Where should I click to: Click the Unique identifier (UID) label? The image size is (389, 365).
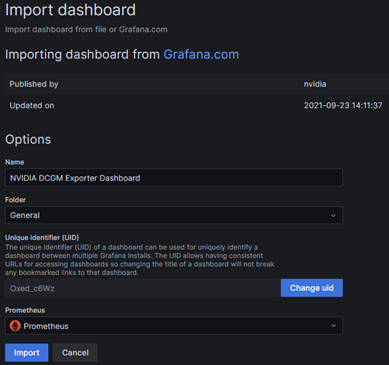[x=42, y=238]
